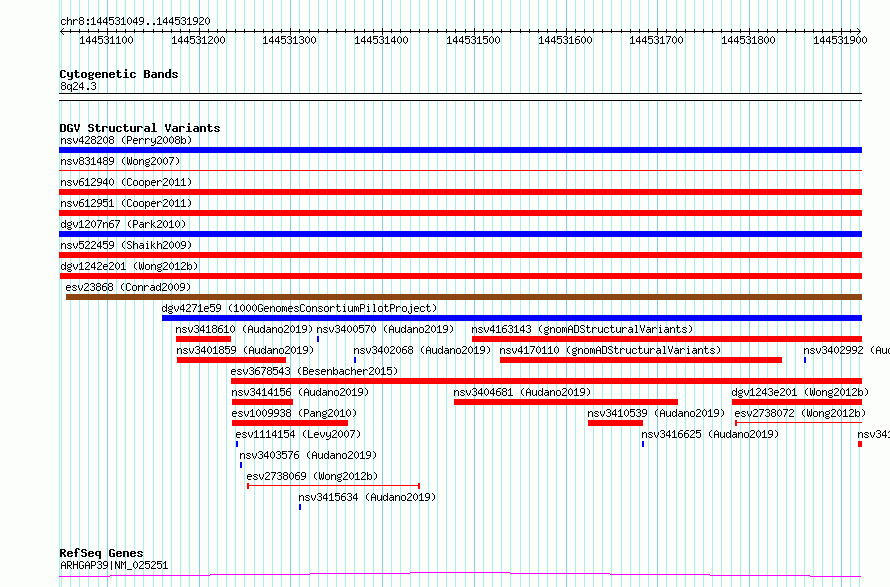Select the thin red line under esv2738072
This screenshot has width=890, height=587.
[799, 423]
